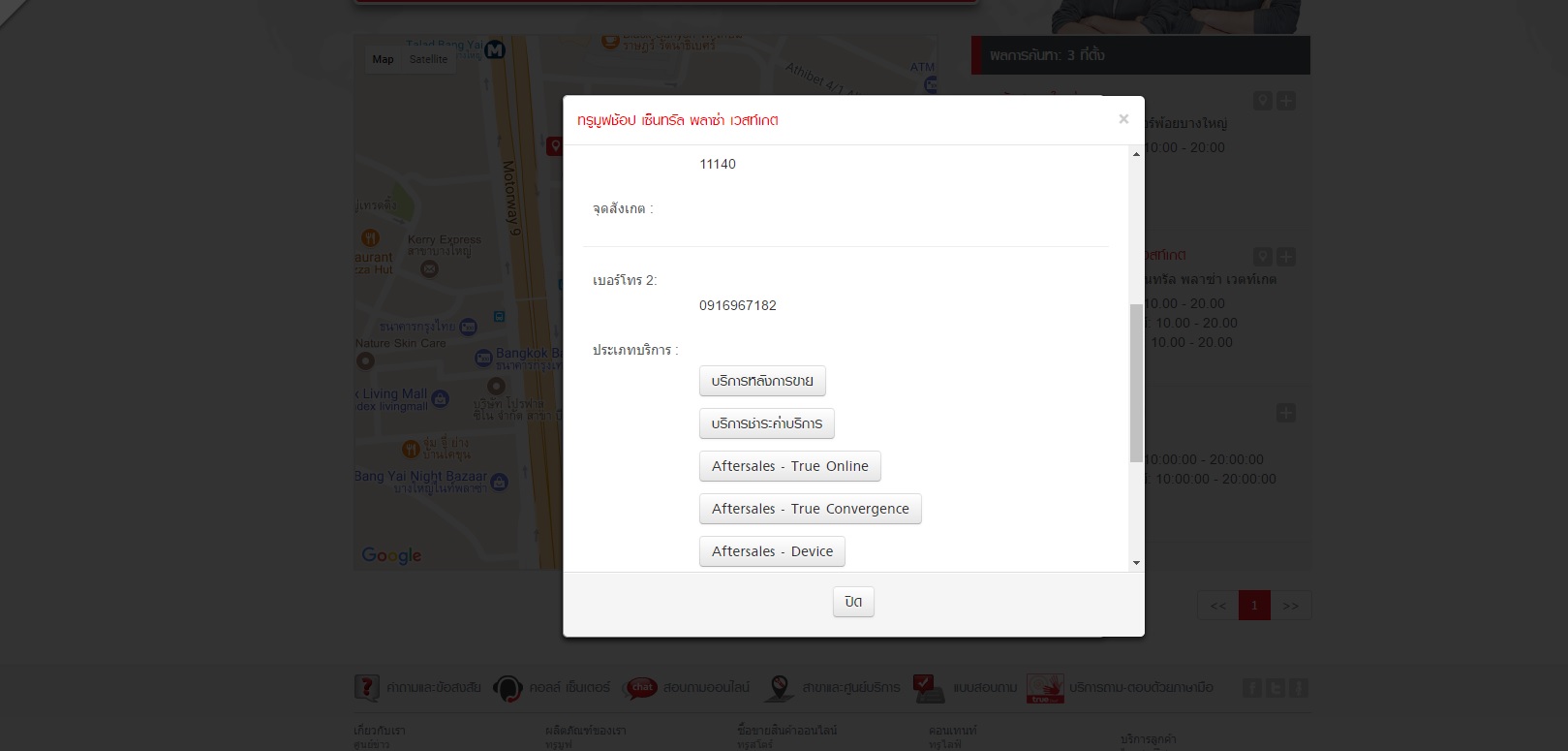Open the Twitter icon in the footer
The image size is (1568, 751).
tap(1276, 688)
